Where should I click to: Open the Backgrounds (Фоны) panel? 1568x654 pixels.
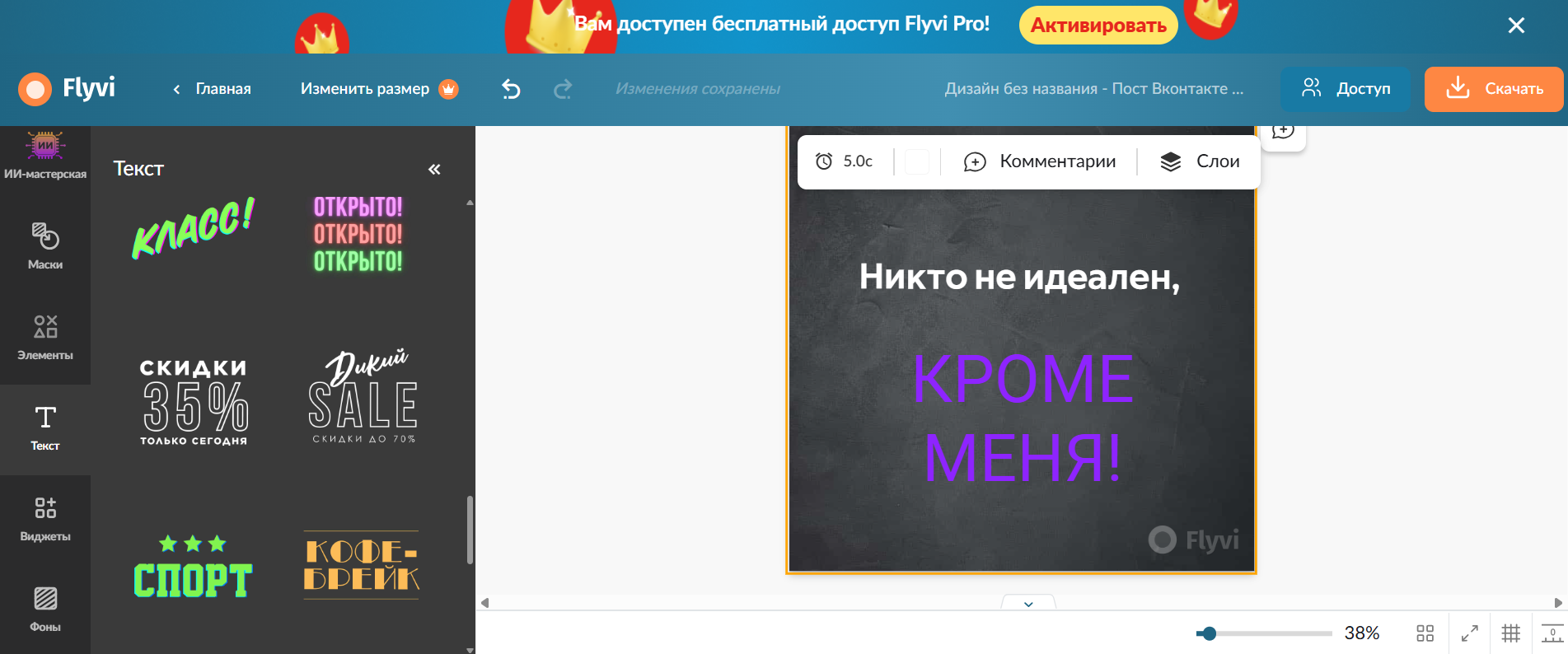45,609
